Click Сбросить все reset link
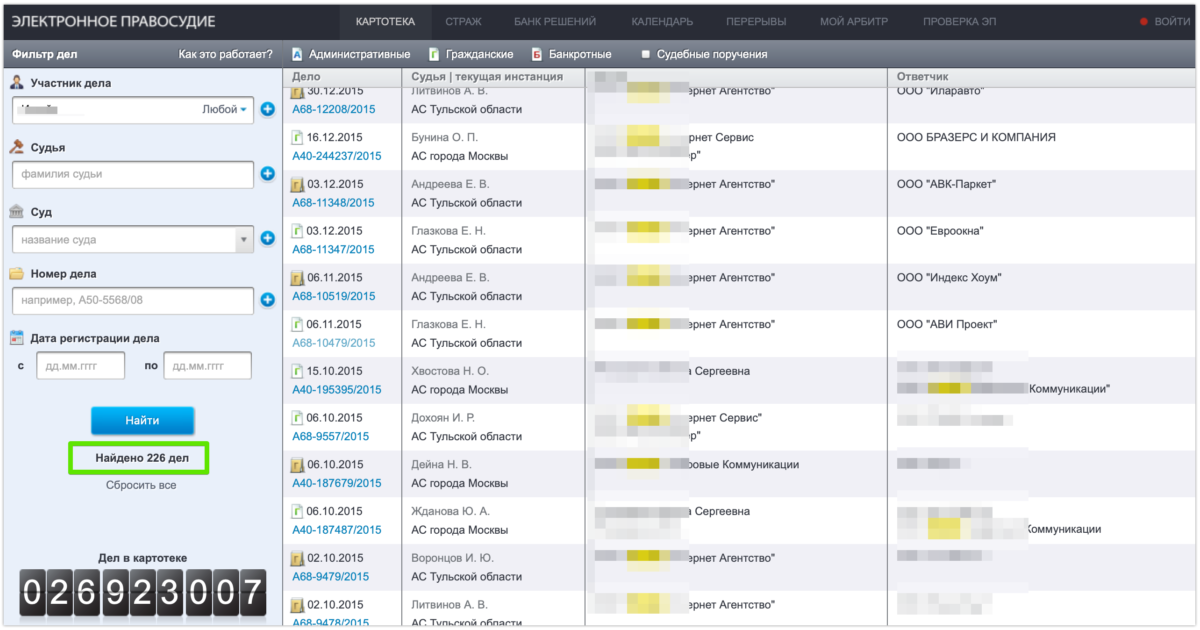 click(141, 485)
